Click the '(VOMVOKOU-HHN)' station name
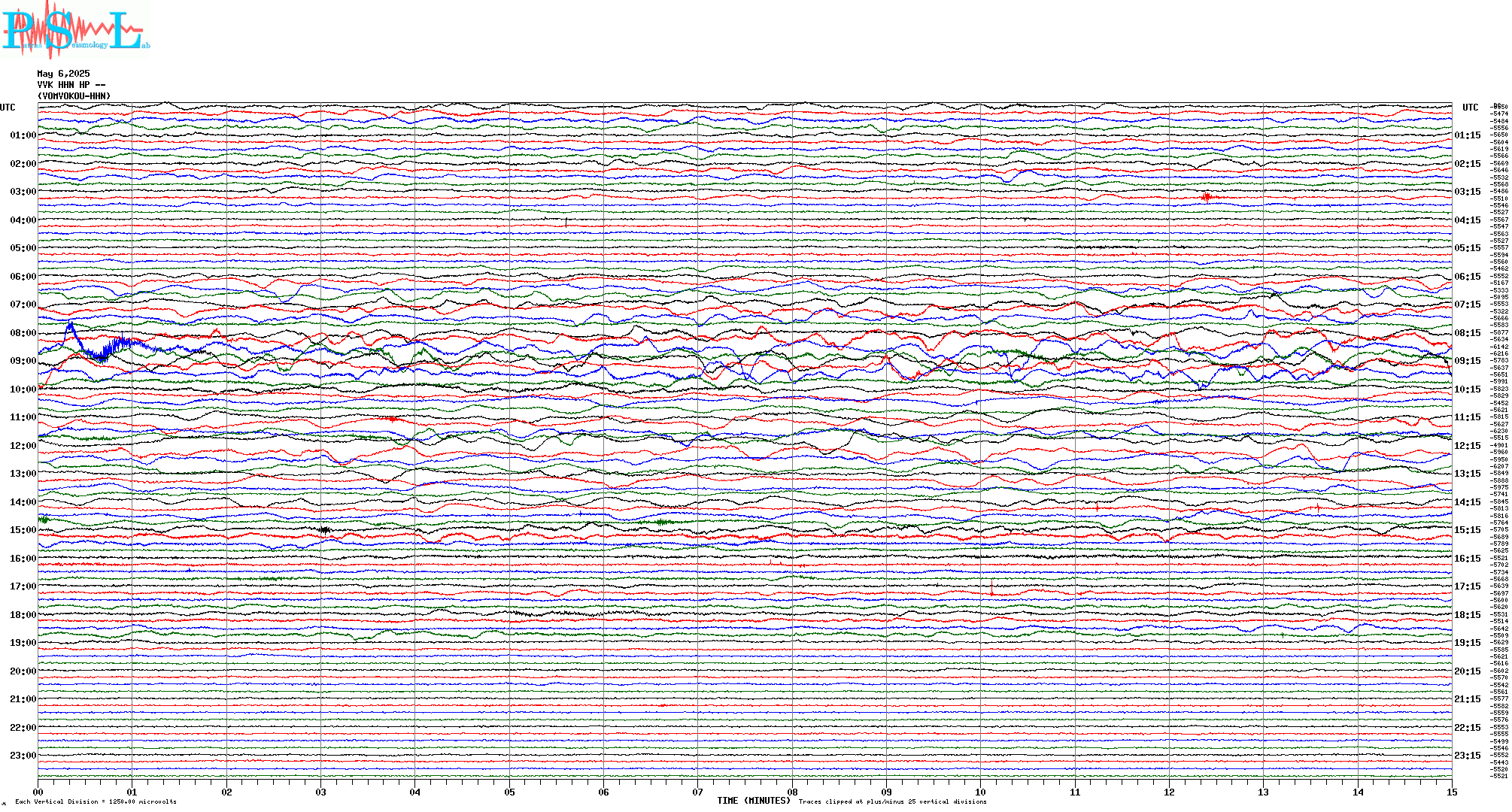Screen dimensions: 1512x812 (74, 96)
